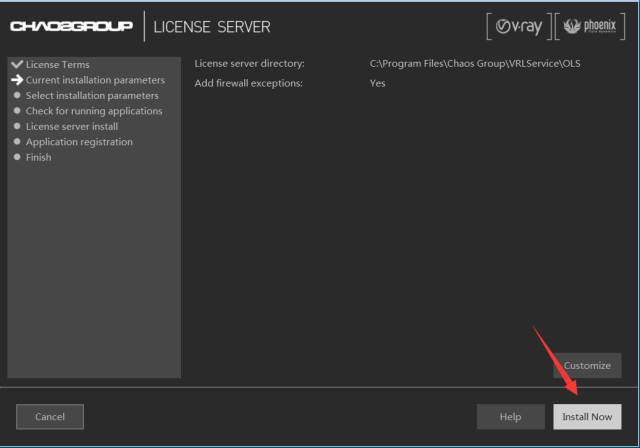This screenshot has height=448, width=640.
Task: Click the Phoenix logo
Action: coord(590,27)
